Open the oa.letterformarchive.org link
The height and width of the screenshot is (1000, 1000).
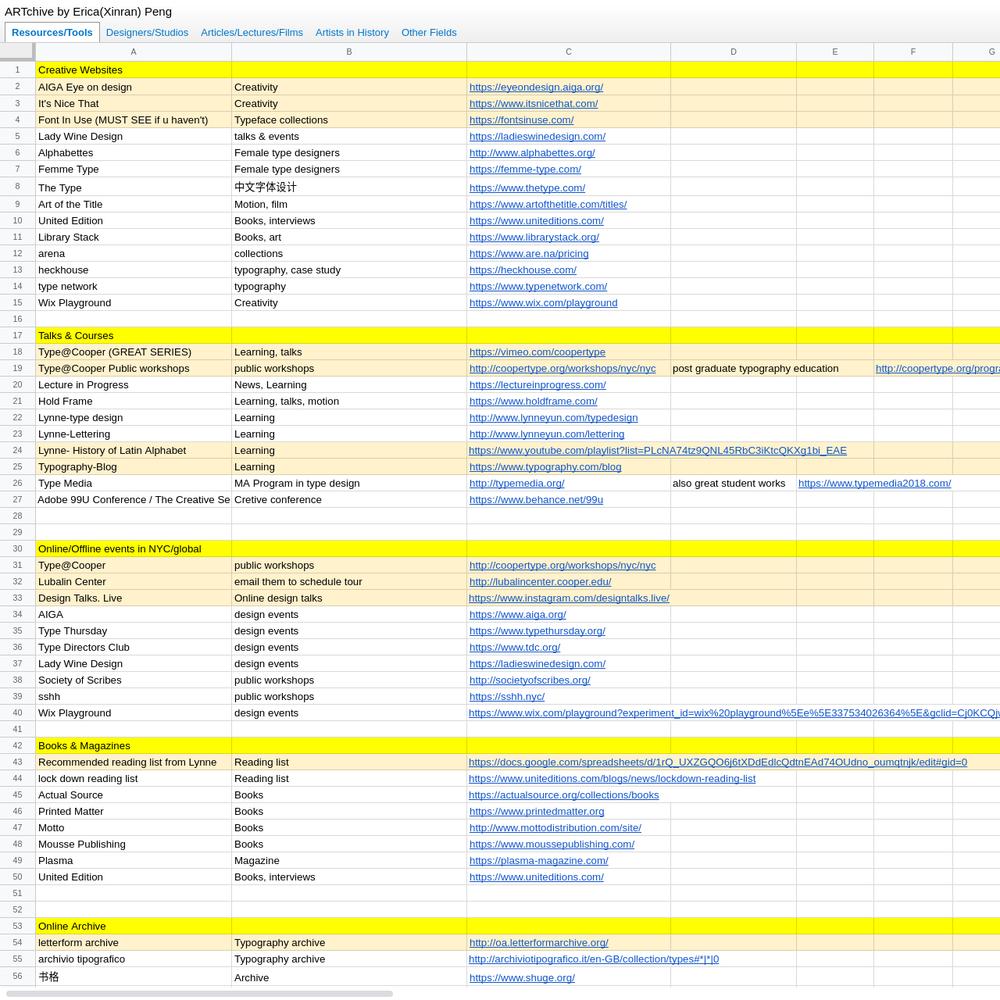[539, 943]
